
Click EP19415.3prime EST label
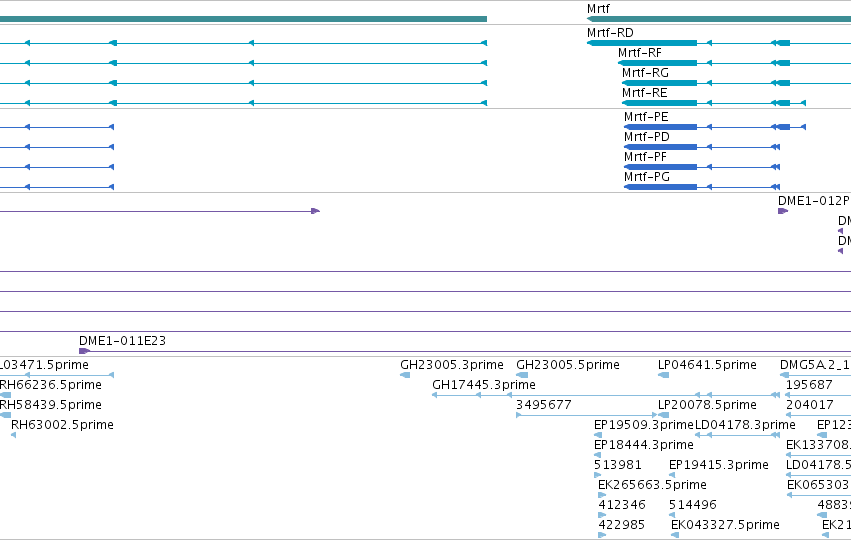(719, 465)
